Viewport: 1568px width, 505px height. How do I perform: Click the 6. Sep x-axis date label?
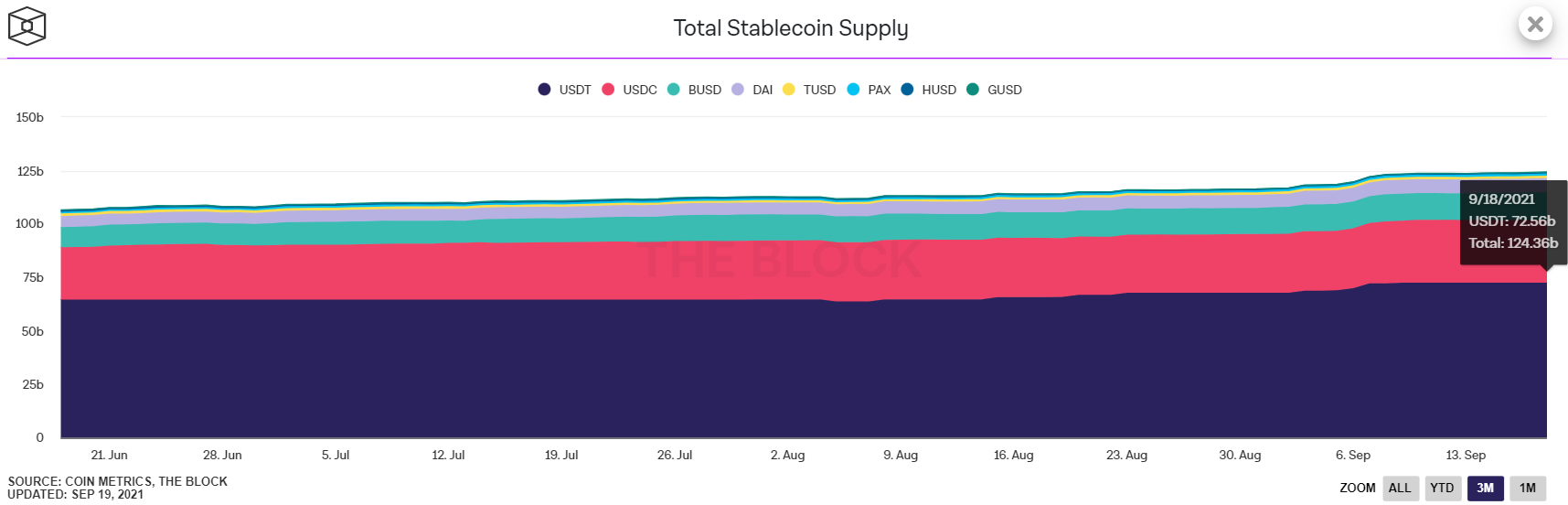click(1353, 455)
